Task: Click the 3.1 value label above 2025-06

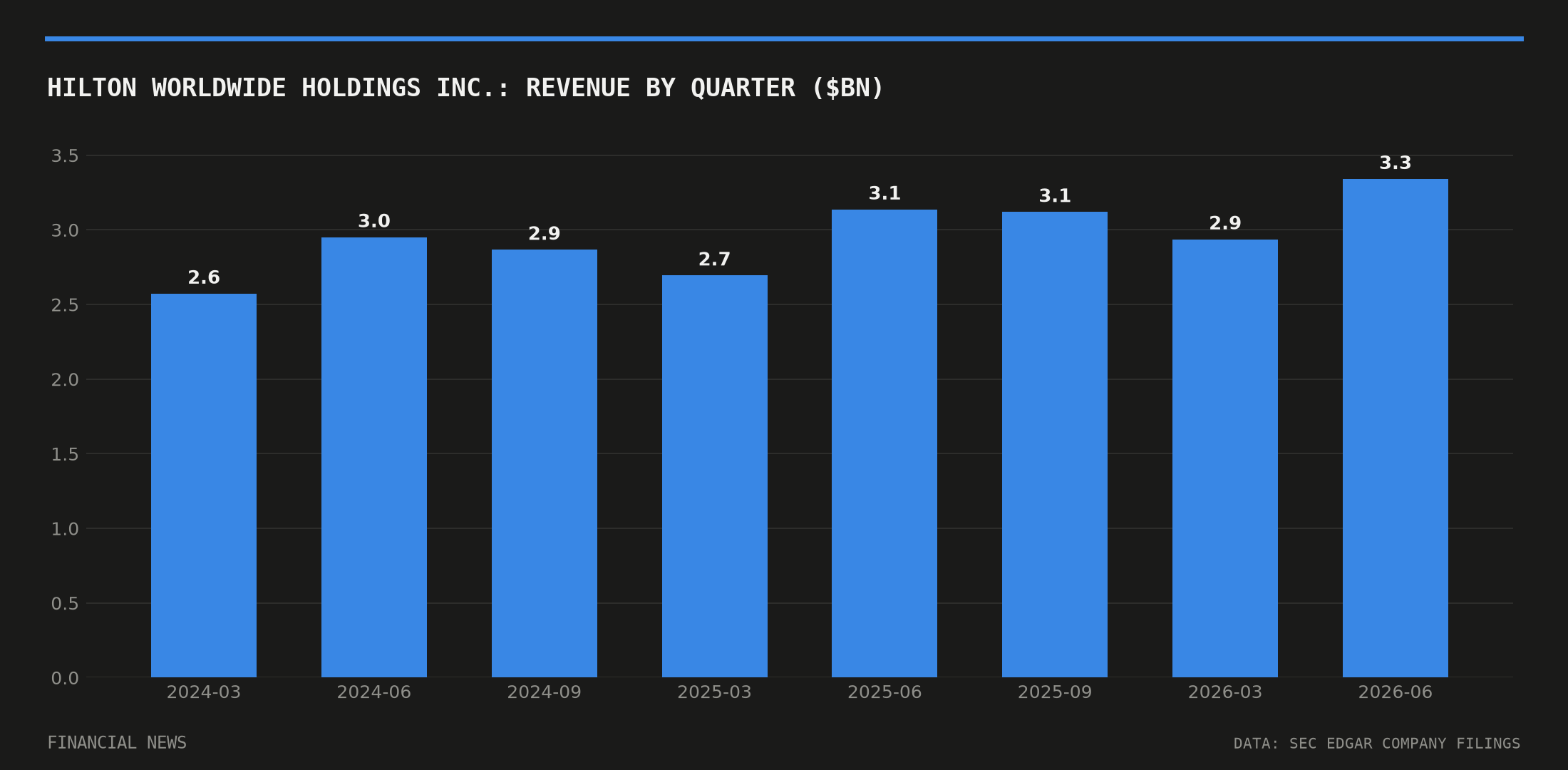Action: 884,194
